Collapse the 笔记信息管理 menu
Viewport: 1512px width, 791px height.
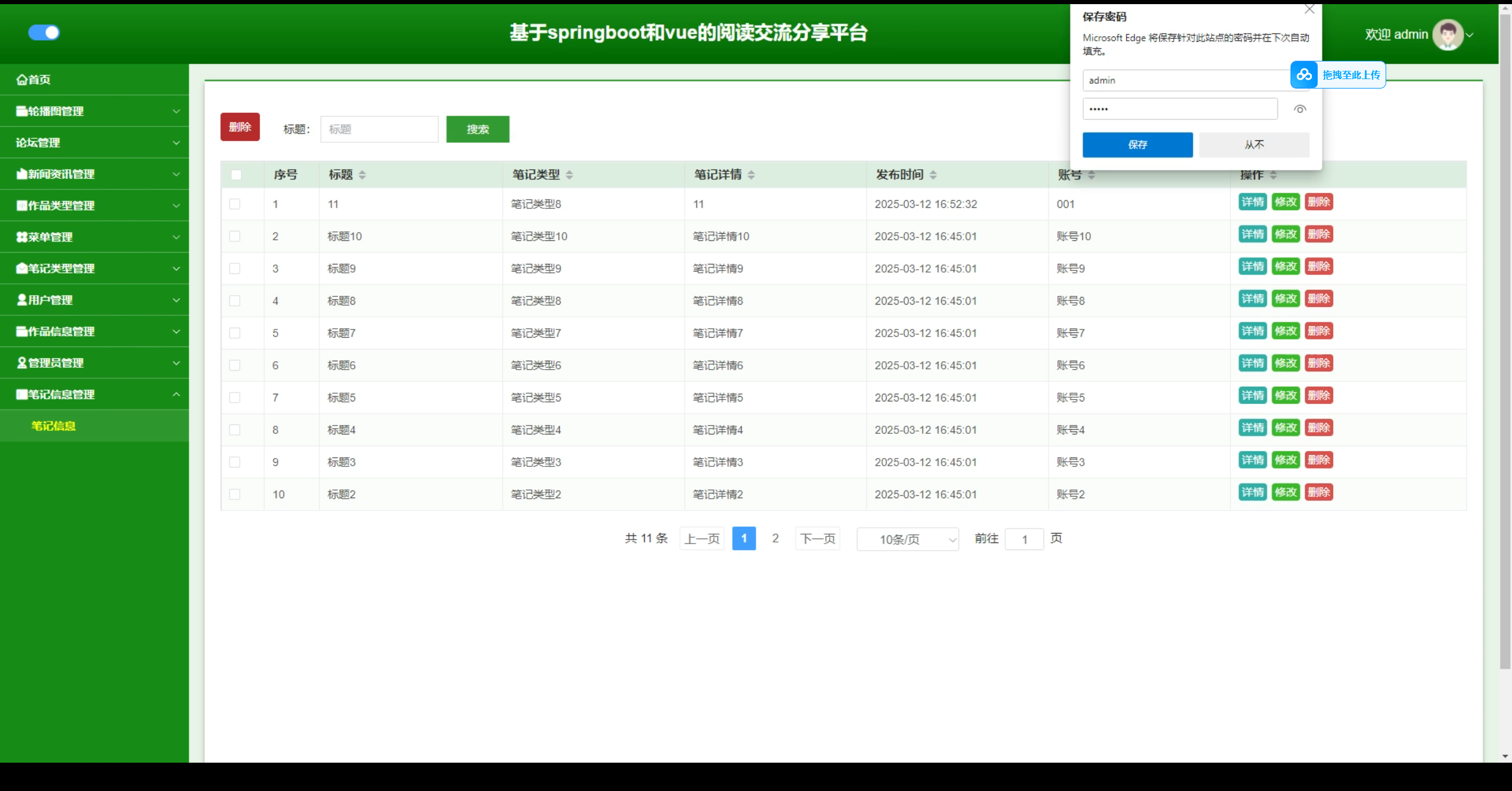(94, 394)
